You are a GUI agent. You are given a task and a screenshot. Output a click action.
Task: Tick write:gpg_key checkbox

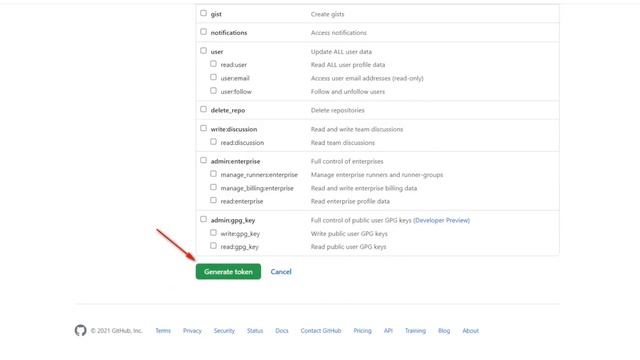tap(213, 232)
